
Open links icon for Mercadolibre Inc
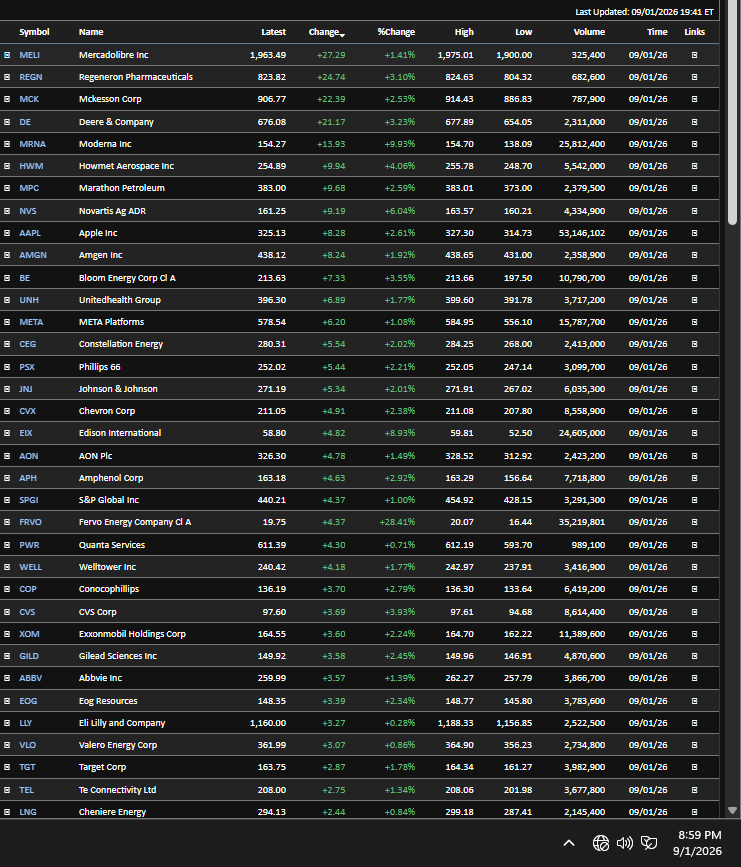click(x=695, y=55)
